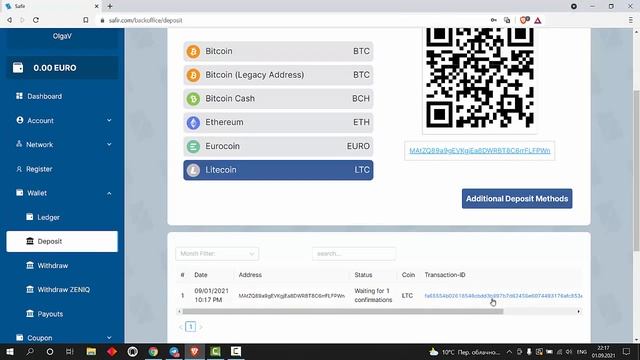Click the Address column header
The image size is (640, 360).
click(x=250, y=275)
